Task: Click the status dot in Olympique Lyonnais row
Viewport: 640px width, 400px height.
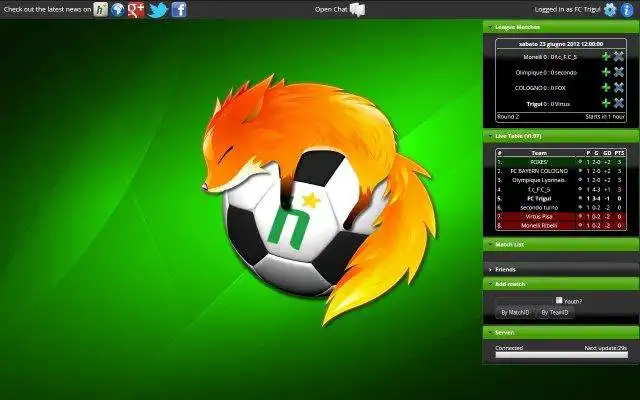Action: [x=580, y=180]
